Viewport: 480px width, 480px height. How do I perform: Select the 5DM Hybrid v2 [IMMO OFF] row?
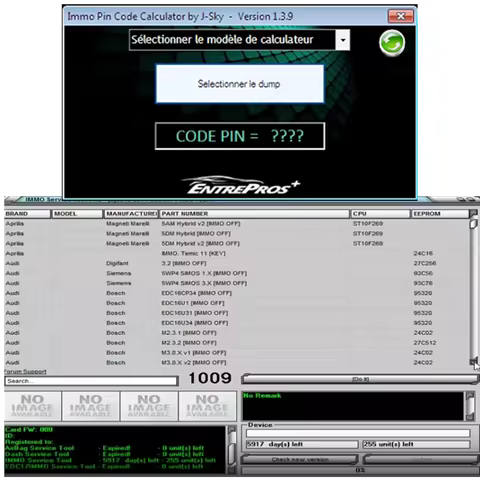(237, 244)
